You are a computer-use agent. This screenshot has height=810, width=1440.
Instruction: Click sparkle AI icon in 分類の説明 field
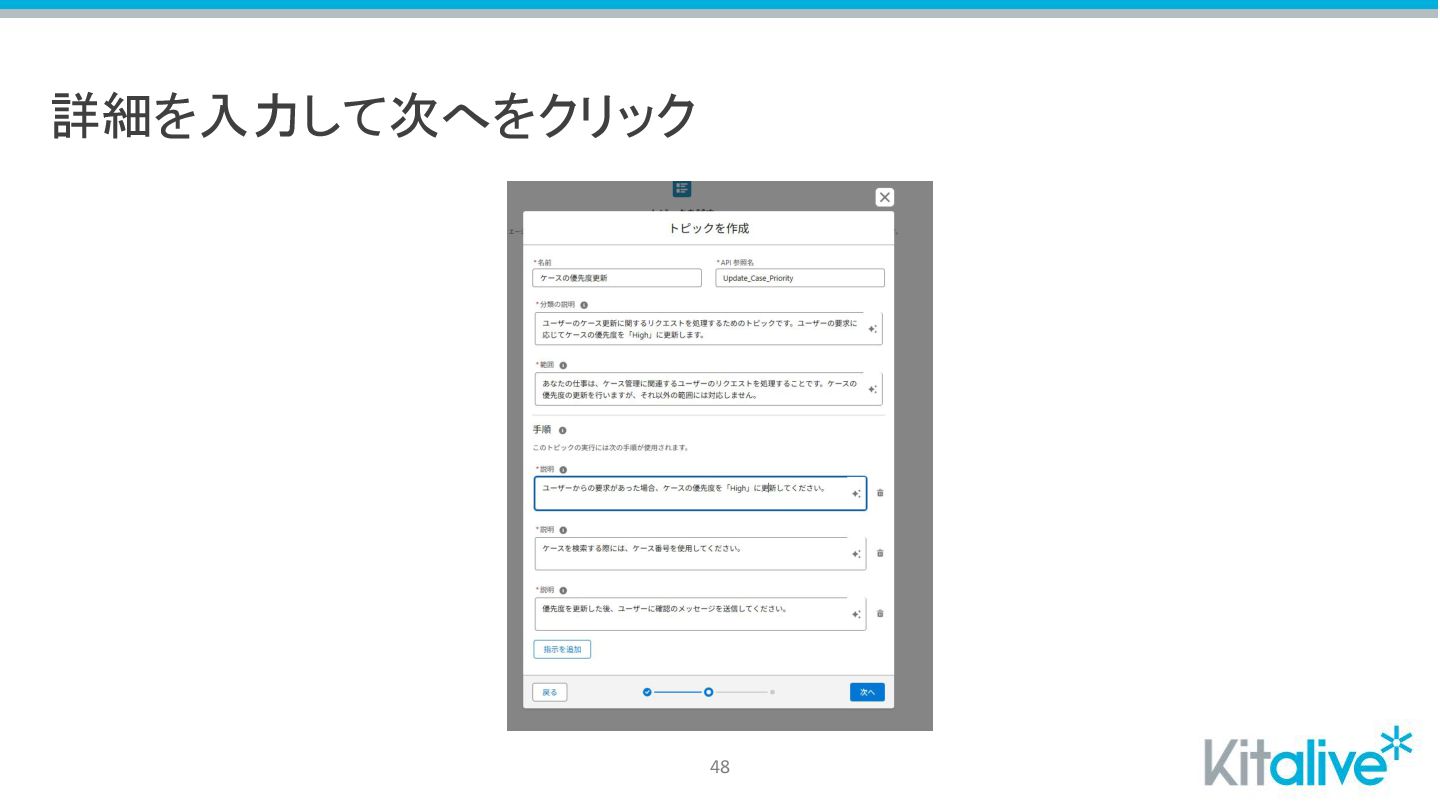click(872, 329)
